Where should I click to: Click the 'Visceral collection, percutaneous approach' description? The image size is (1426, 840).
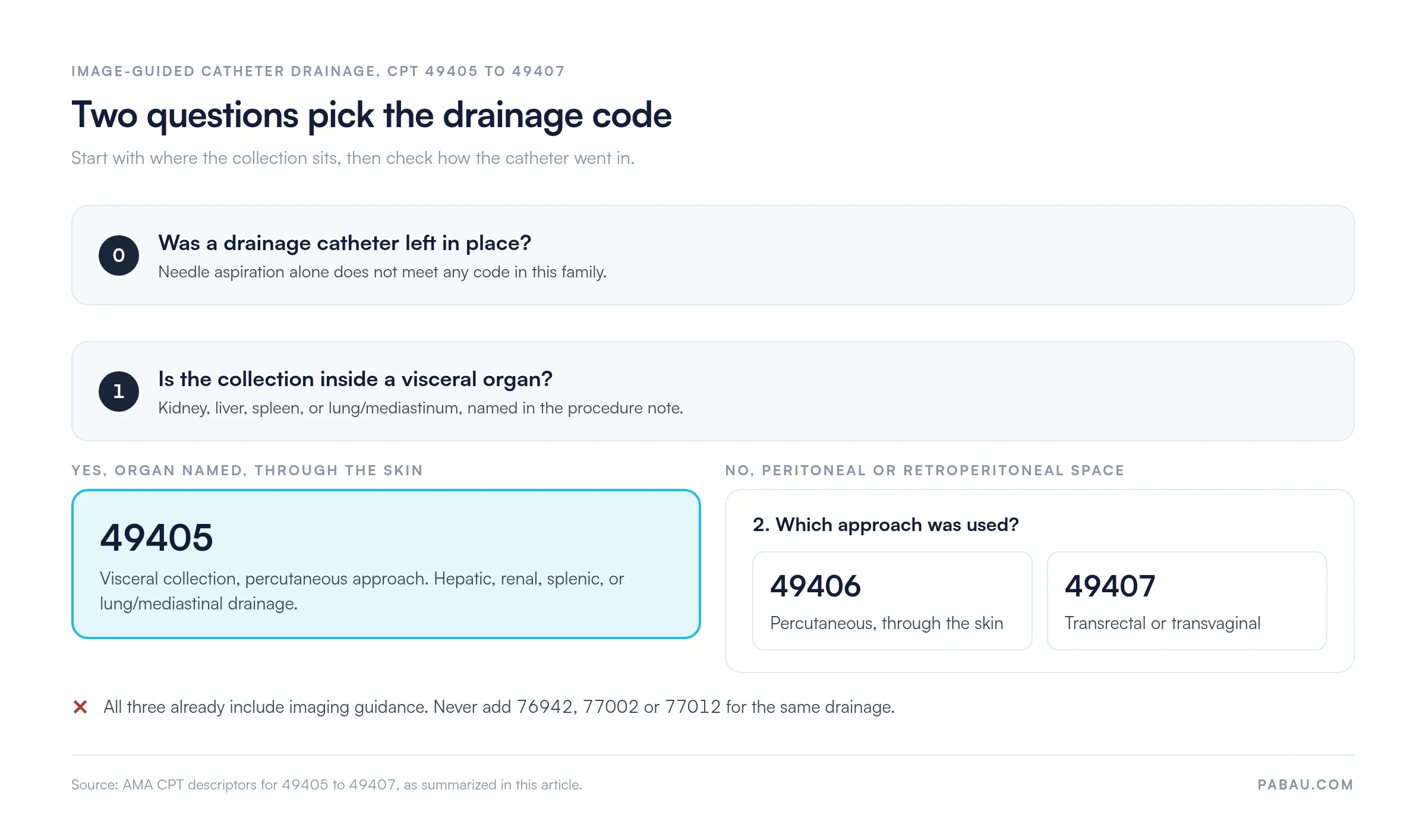tap(362, 591)
